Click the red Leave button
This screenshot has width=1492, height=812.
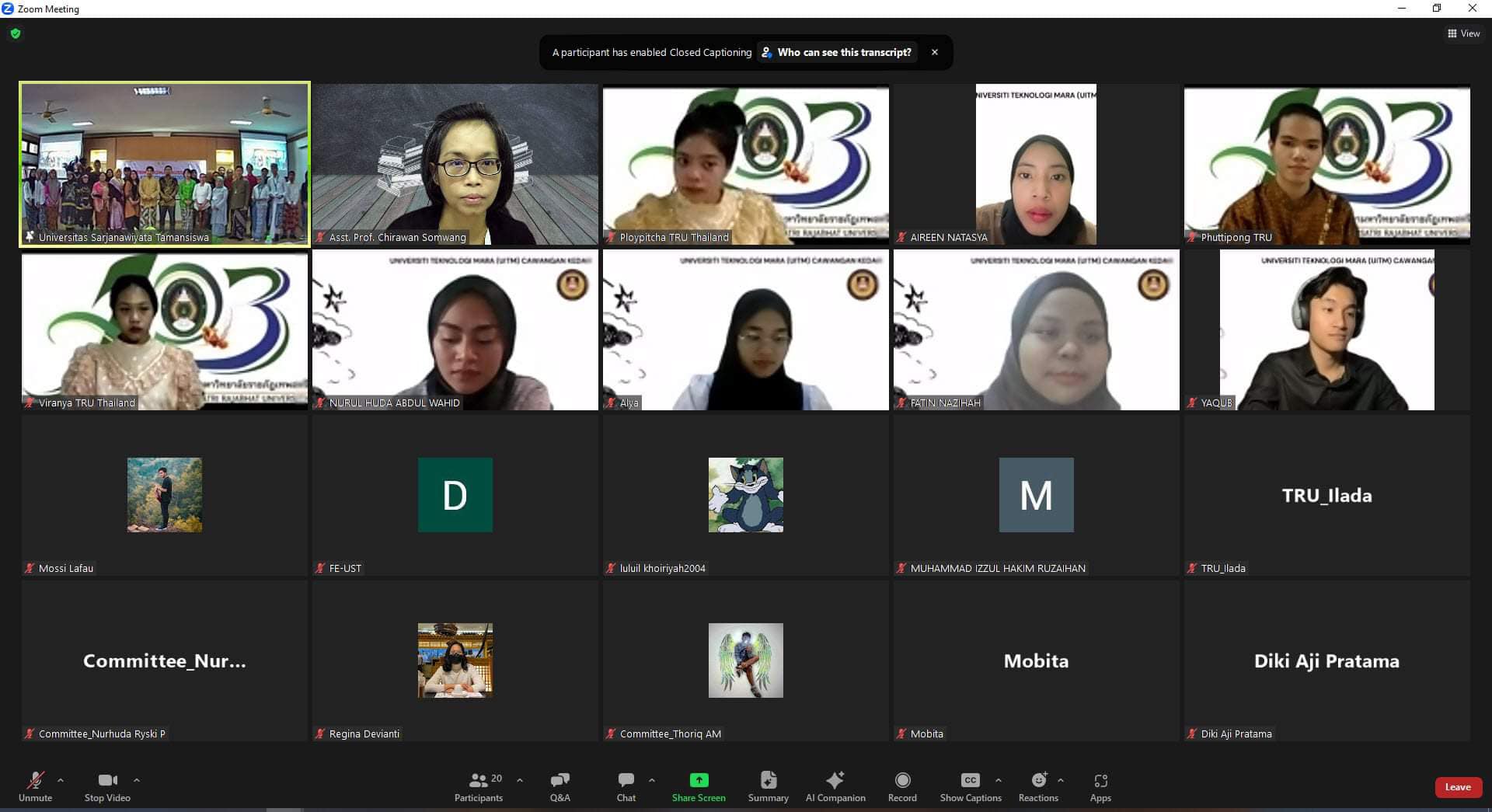coord(1457,787)
